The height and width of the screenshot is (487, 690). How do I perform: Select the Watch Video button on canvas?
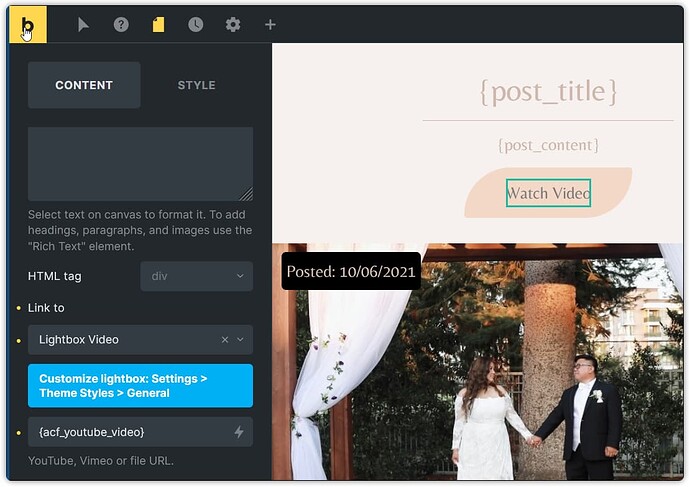click(548, 193)
